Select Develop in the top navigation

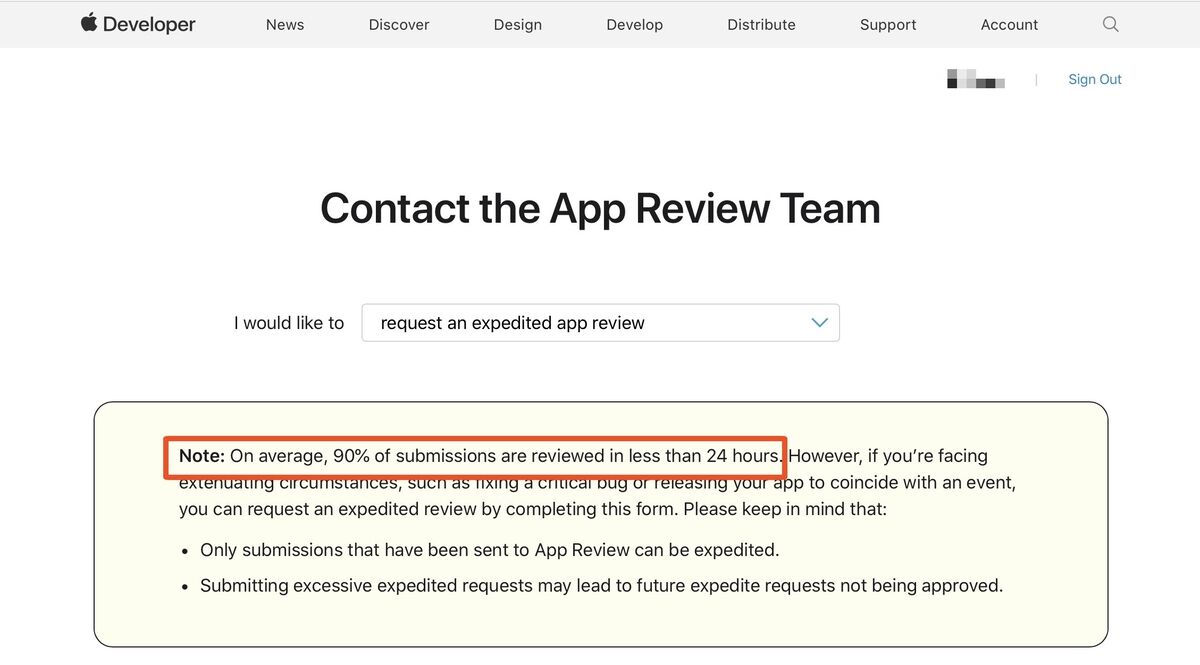click(x=635, y=25)
